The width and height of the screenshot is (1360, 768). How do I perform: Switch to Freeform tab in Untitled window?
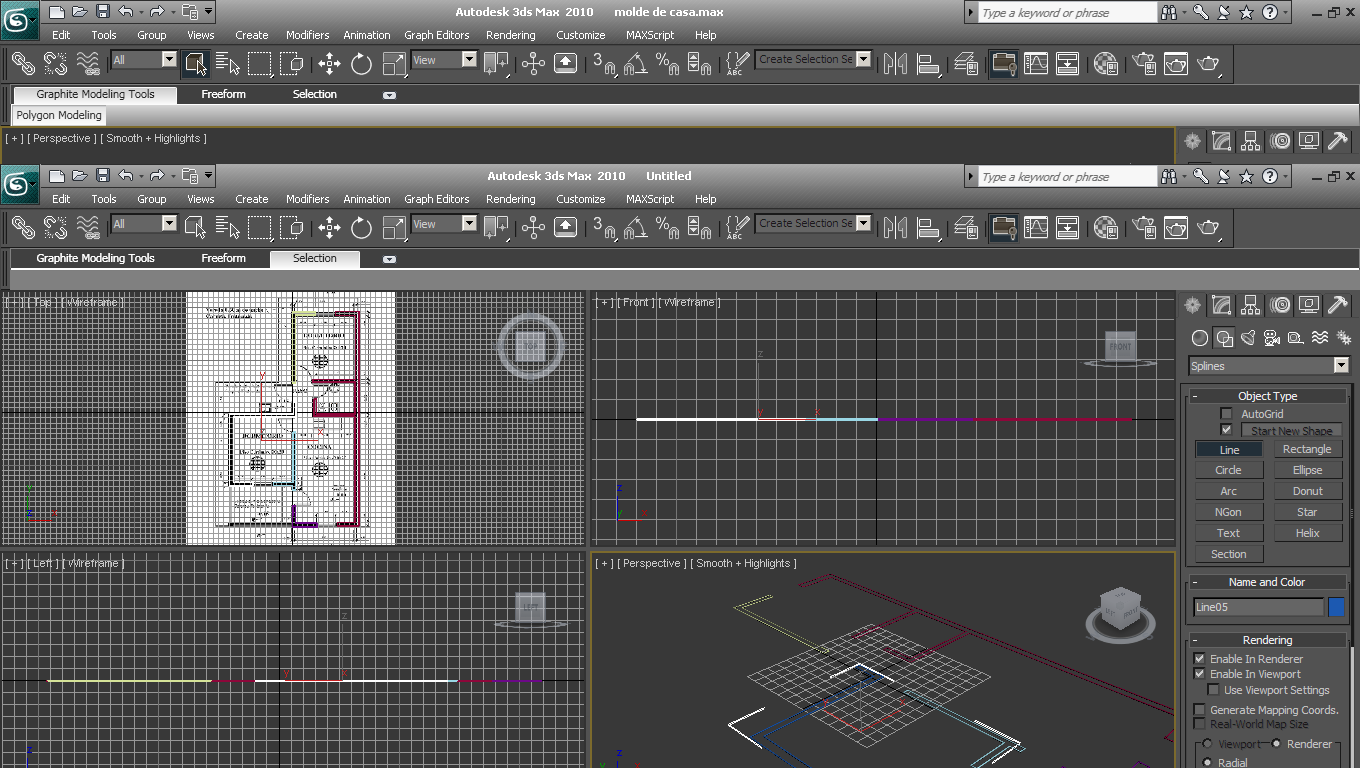pyautogui.click(x=223, y=258)
